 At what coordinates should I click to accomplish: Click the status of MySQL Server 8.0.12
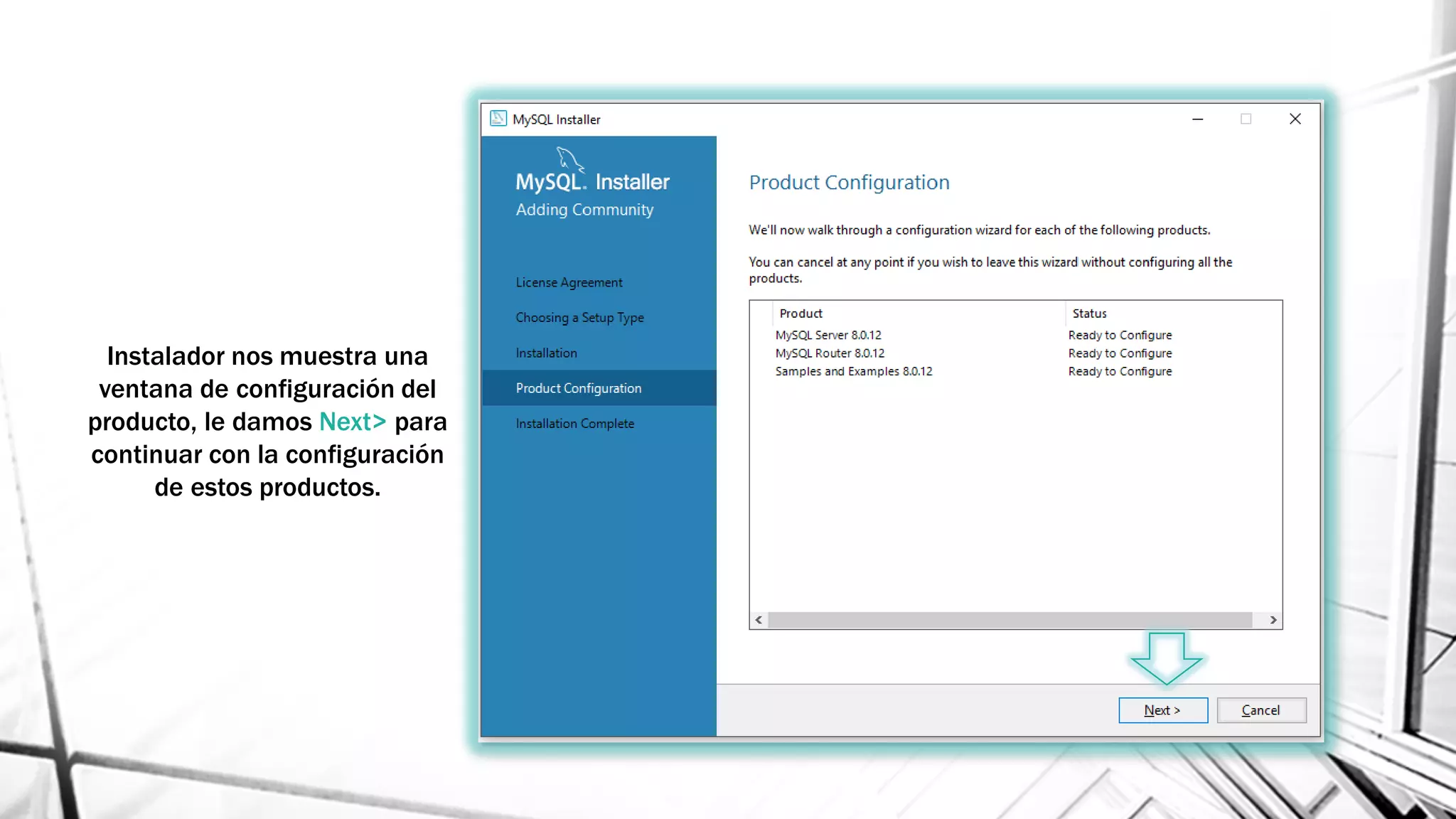coord(1120,335)
